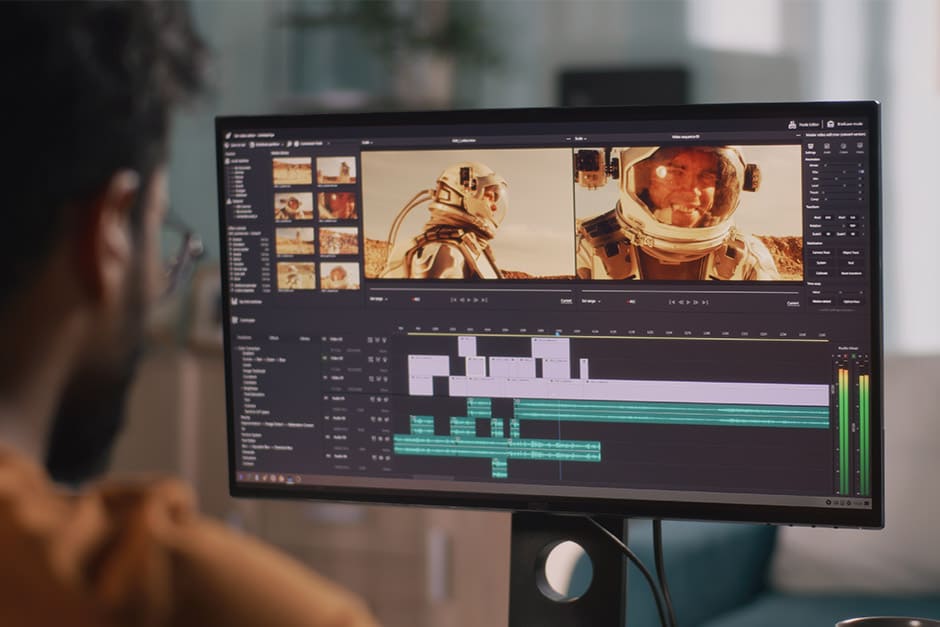Click the app logo icon in the title bar

(x=228, y=134)
